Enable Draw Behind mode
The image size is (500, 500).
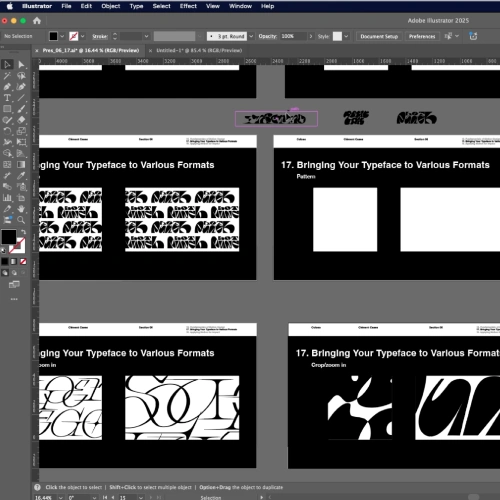pyautogui.click(x=14, y=273)
